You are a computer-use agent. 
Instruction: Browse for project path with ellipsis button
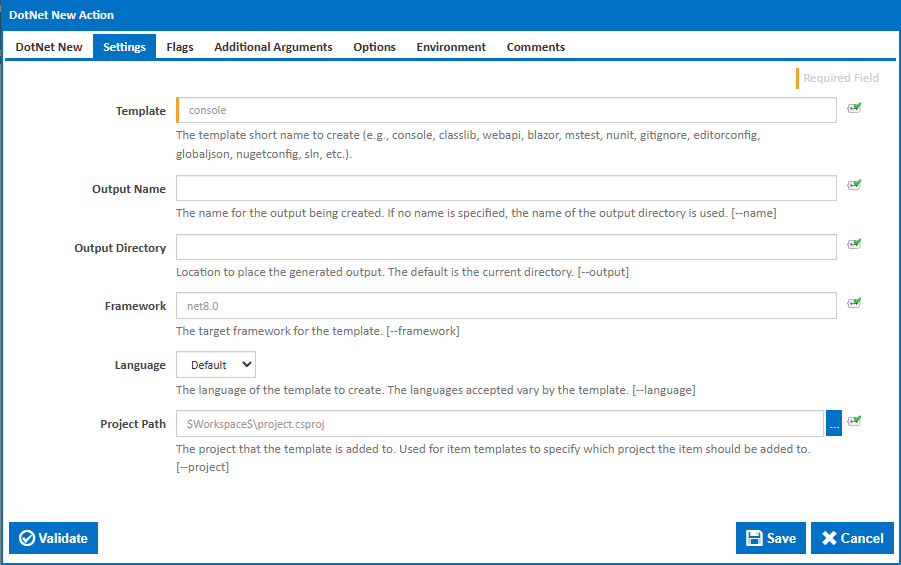click(834, 424)
